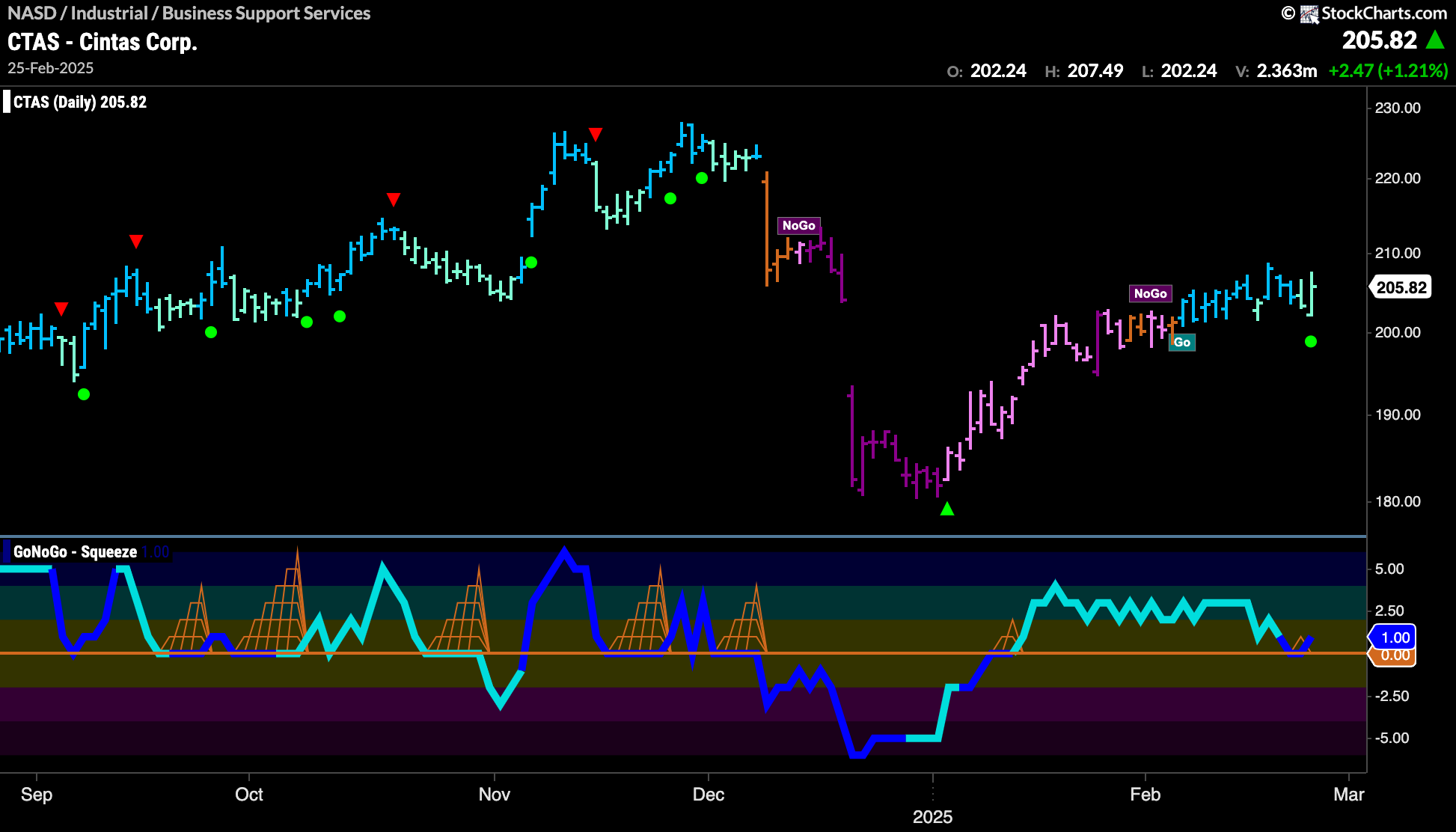Click the green dot in early November

click(531, 263)
